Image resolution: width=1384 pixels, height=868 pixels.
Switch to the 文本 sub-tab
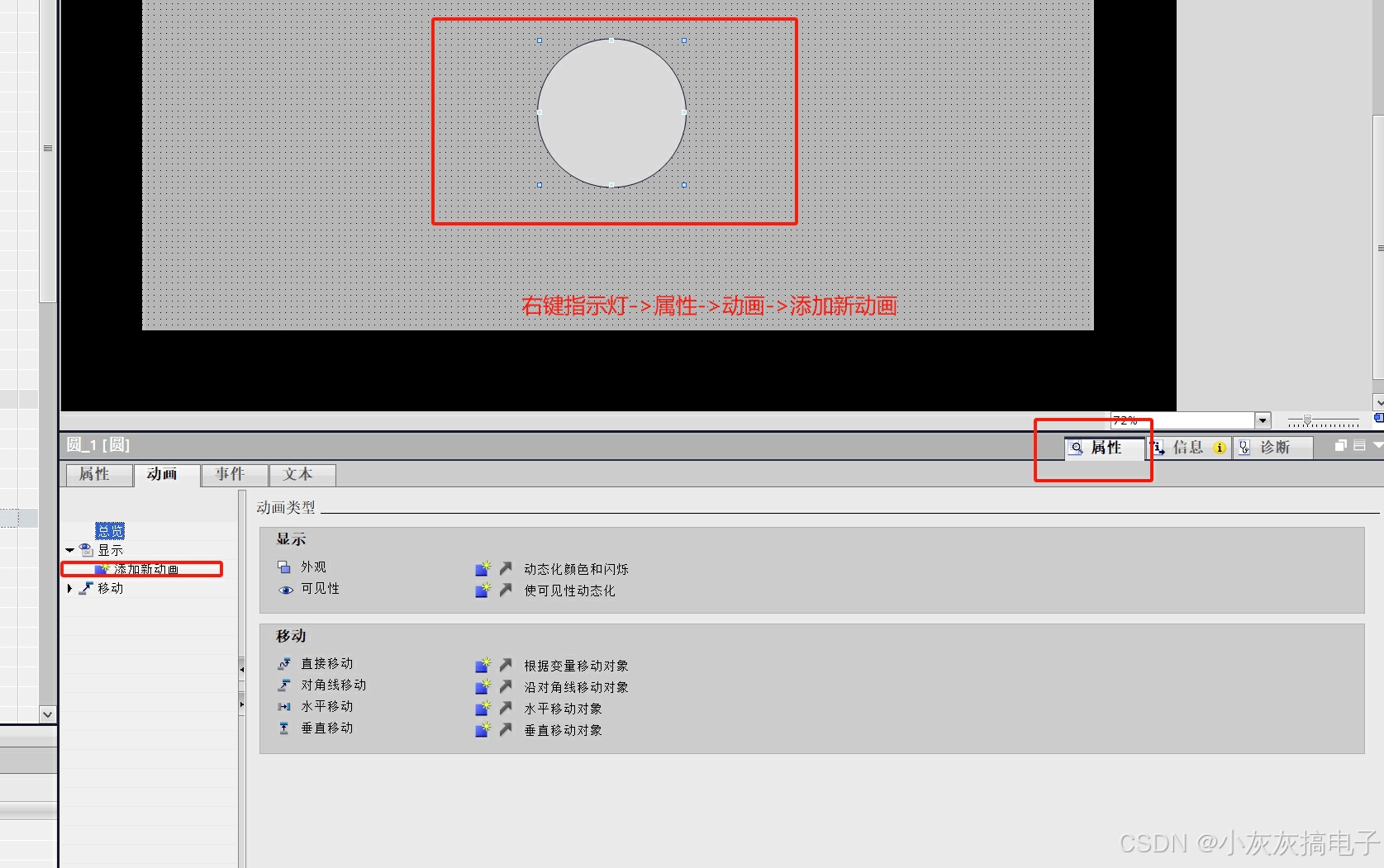(x=302, y=475)
